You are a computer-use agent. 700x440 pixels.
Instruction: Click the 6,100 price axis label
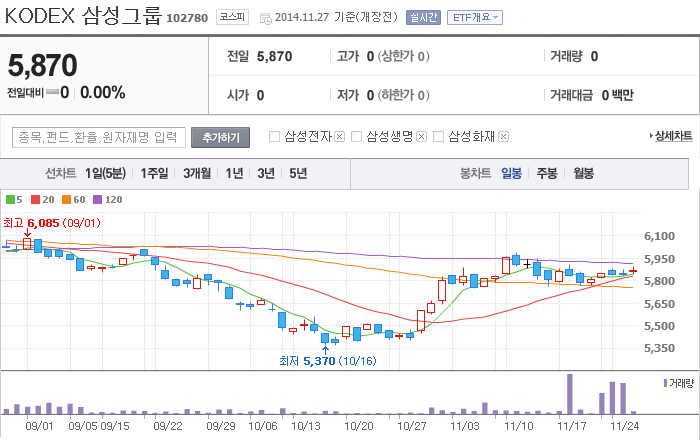(659, 236)
